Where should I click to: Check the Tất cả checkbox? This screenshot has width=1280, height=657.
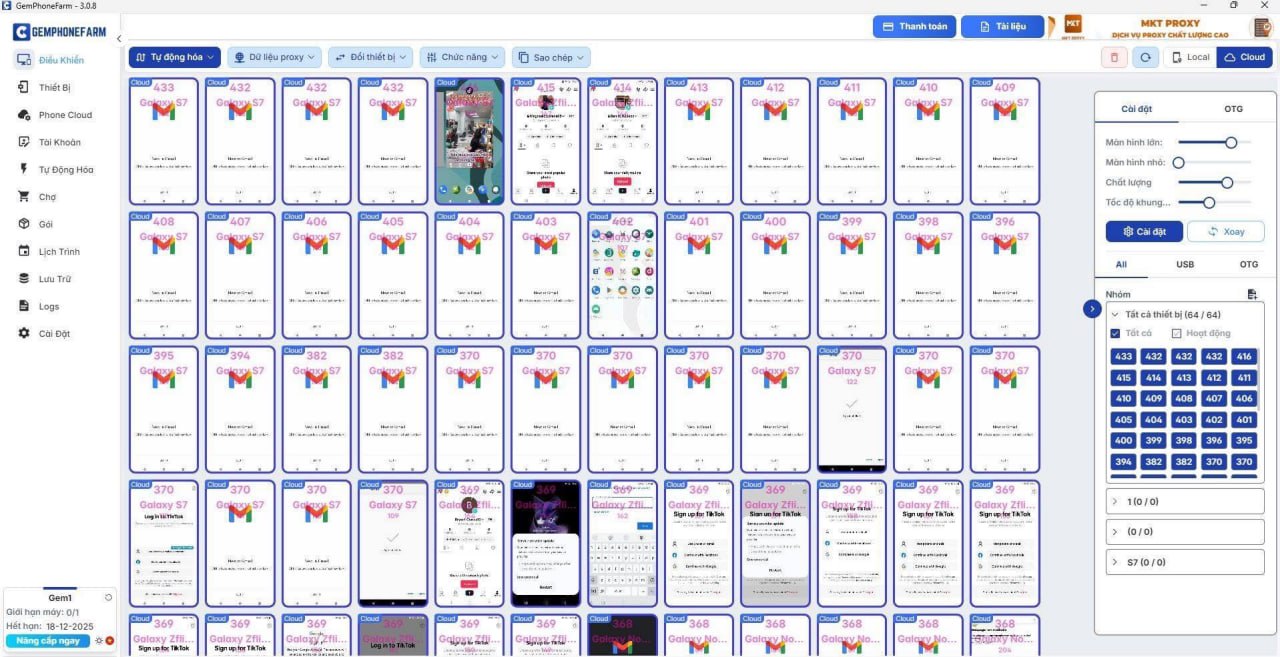[x=1116, y=333]
